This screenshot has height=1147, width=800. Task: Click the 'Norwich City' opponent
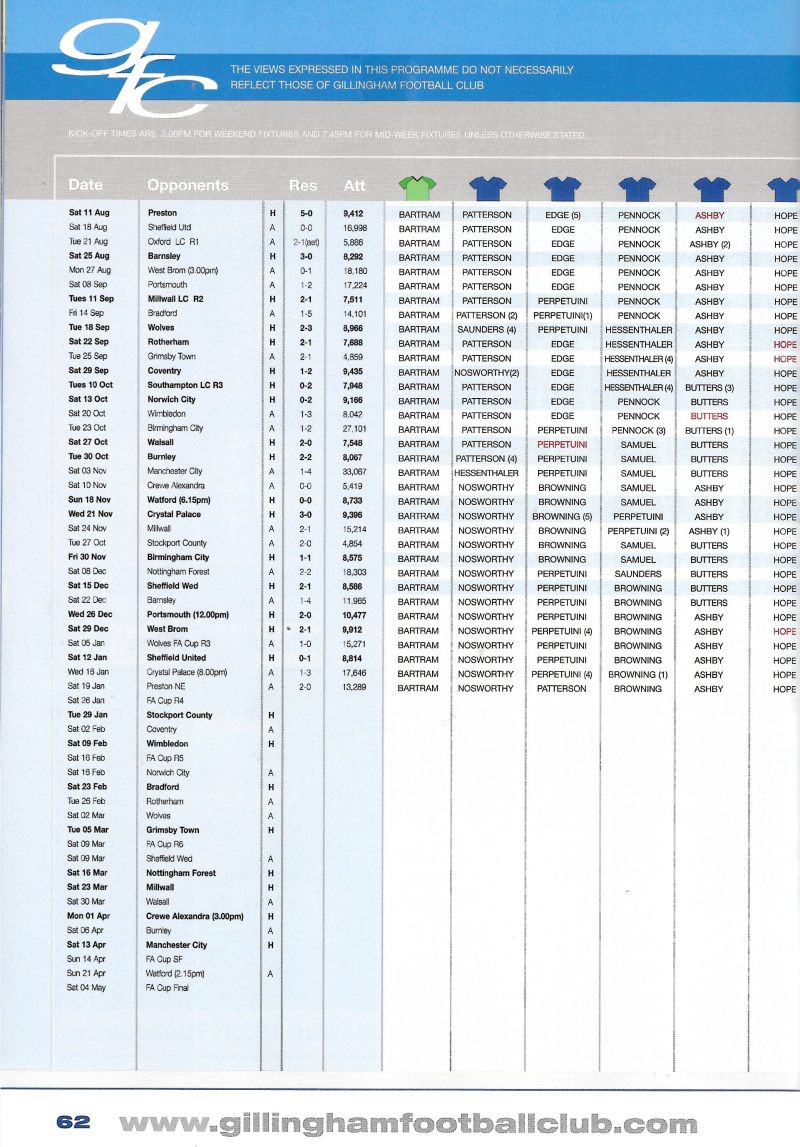click(x=172, y=399)
